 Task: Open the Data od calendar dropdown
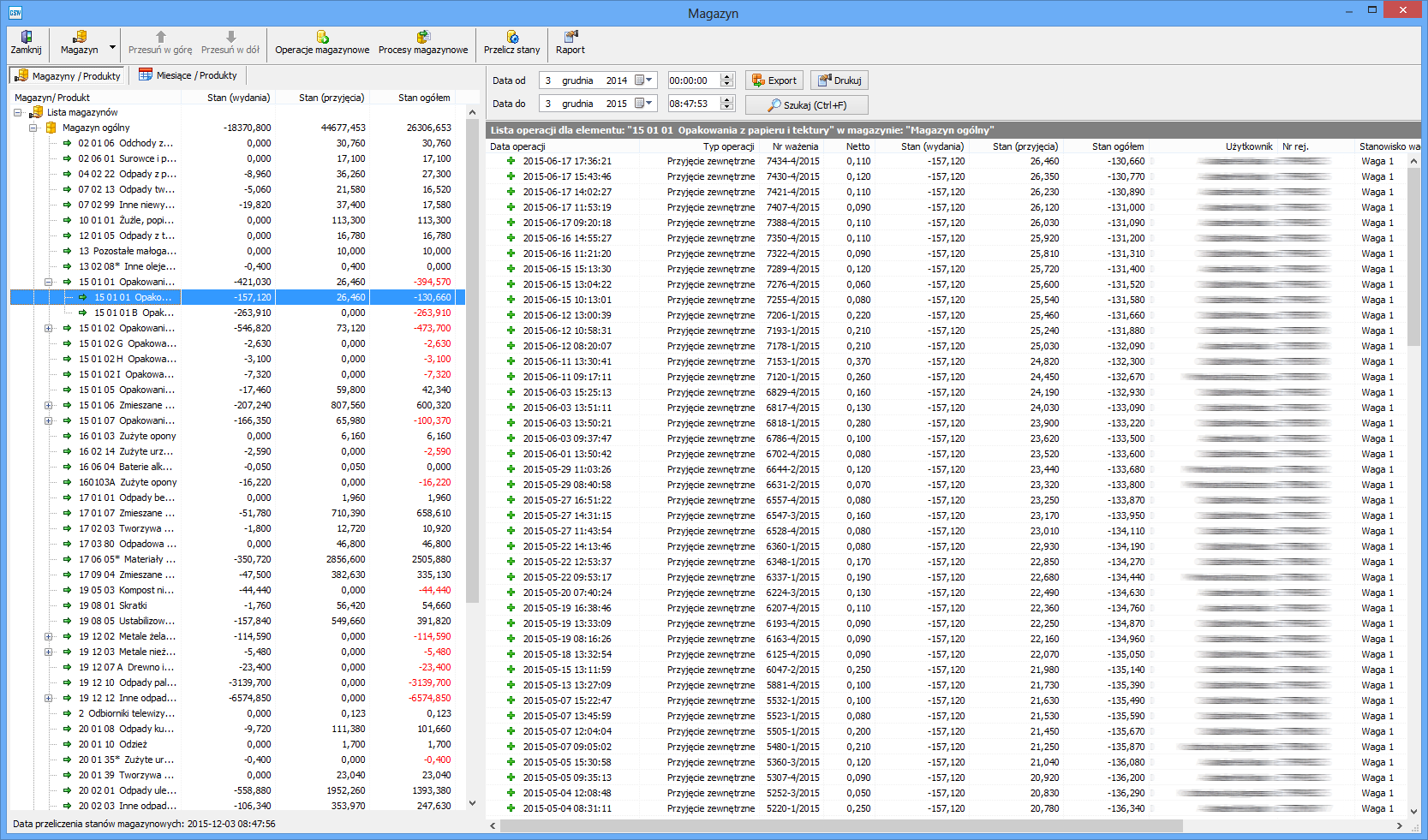tap(644, 80)
